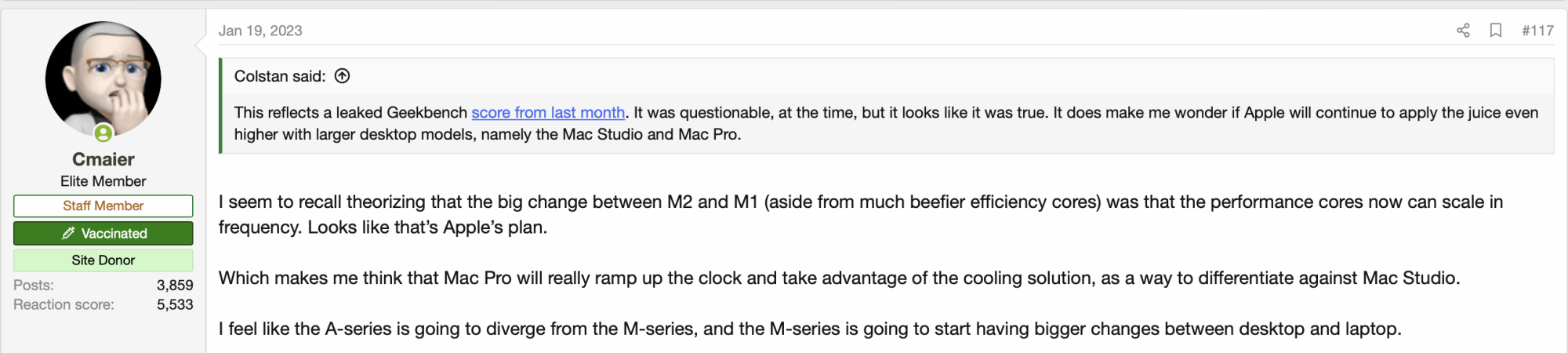1568x353 pixels.
Task: Click the share icon on post #117
Action: pyautogui.click(x=1463, y=31)
